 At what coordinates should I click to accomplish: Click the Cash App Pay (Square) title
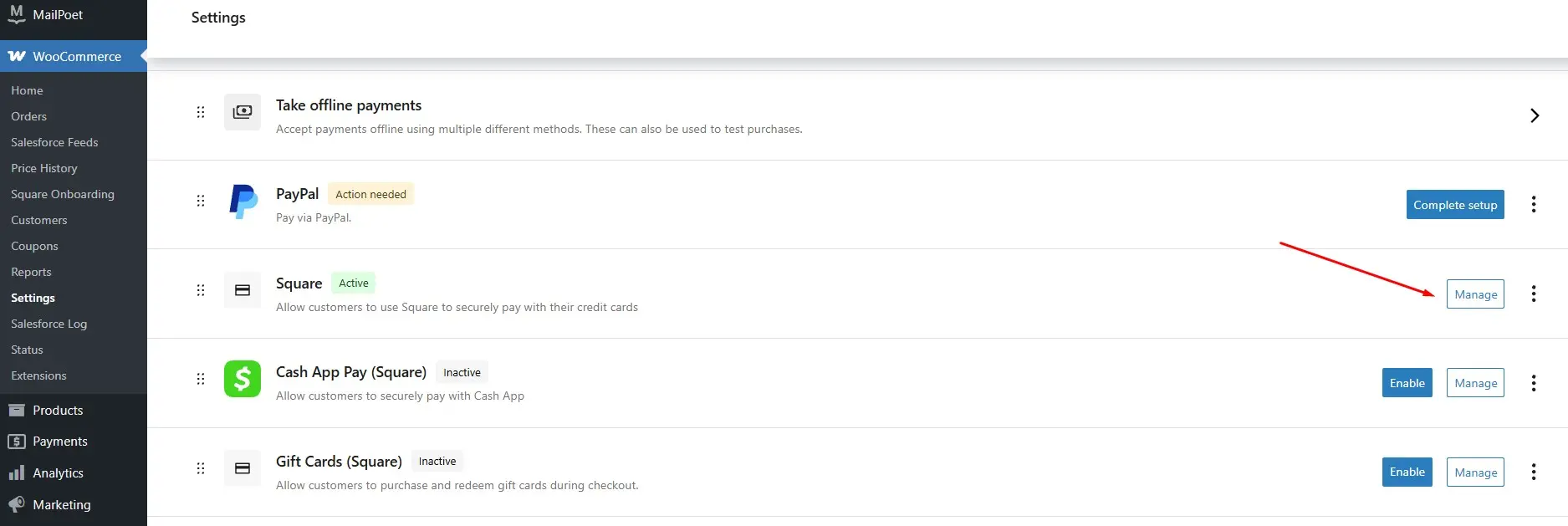coord(351,372)
